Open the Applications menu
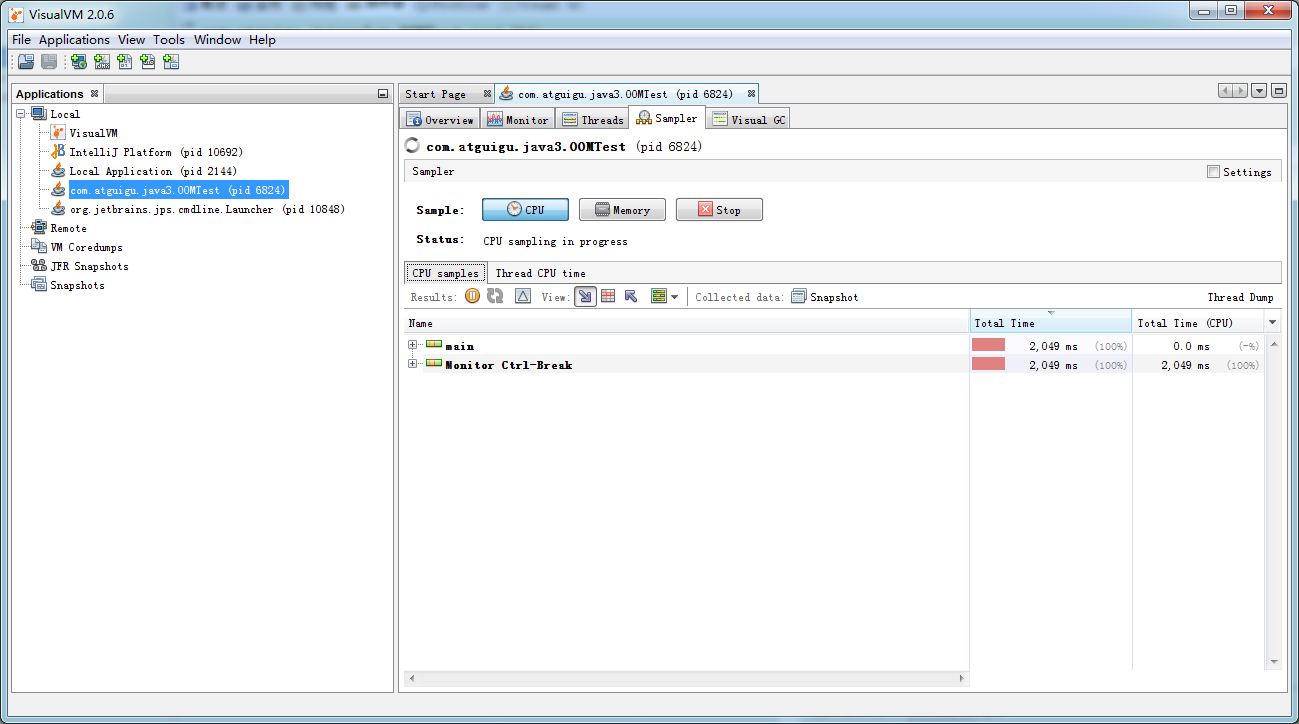Screen dimensions: 1299x724 (x=74, y=40)
